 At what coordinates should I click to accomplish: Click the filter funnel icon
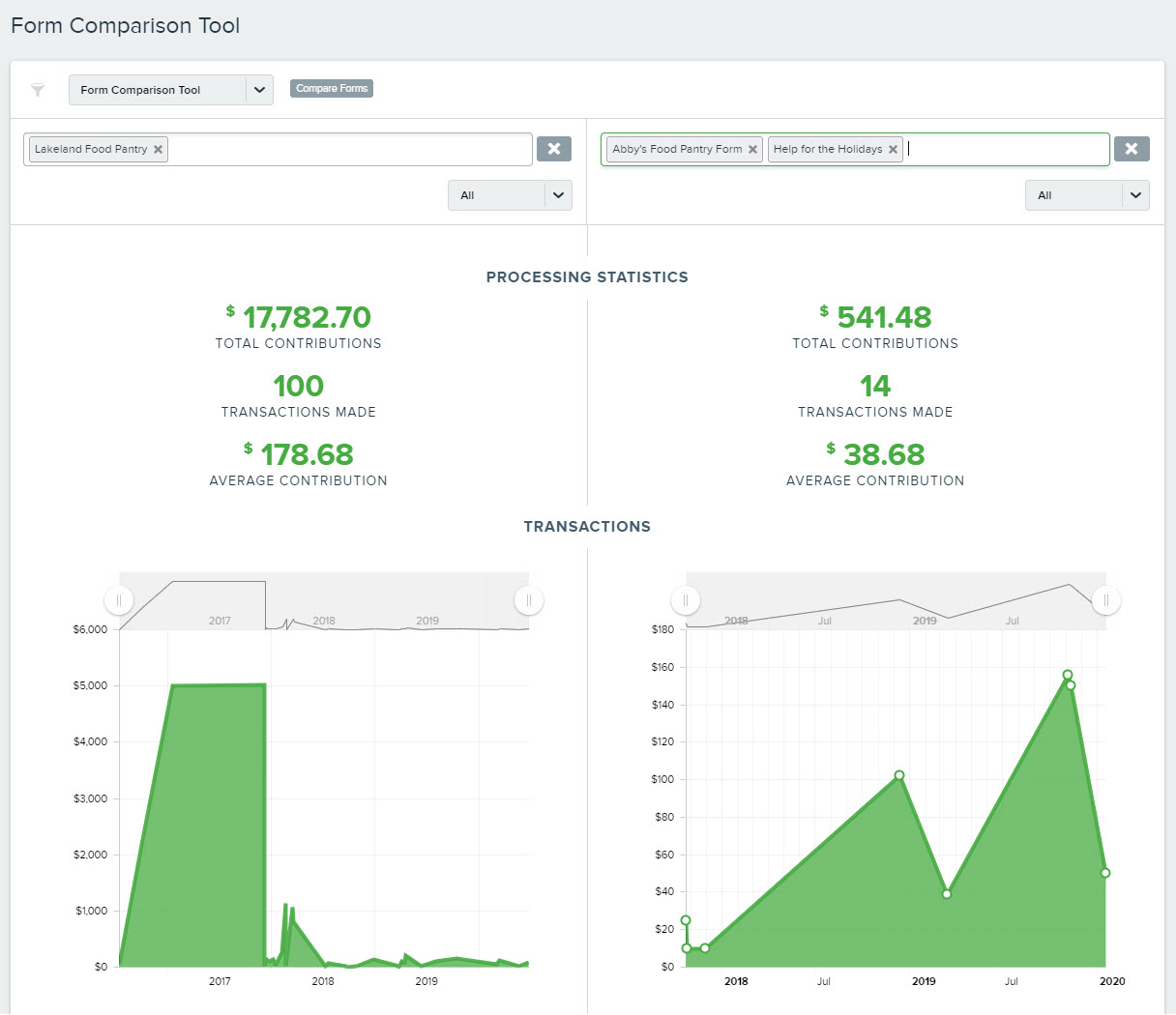[x=38, y=90]
